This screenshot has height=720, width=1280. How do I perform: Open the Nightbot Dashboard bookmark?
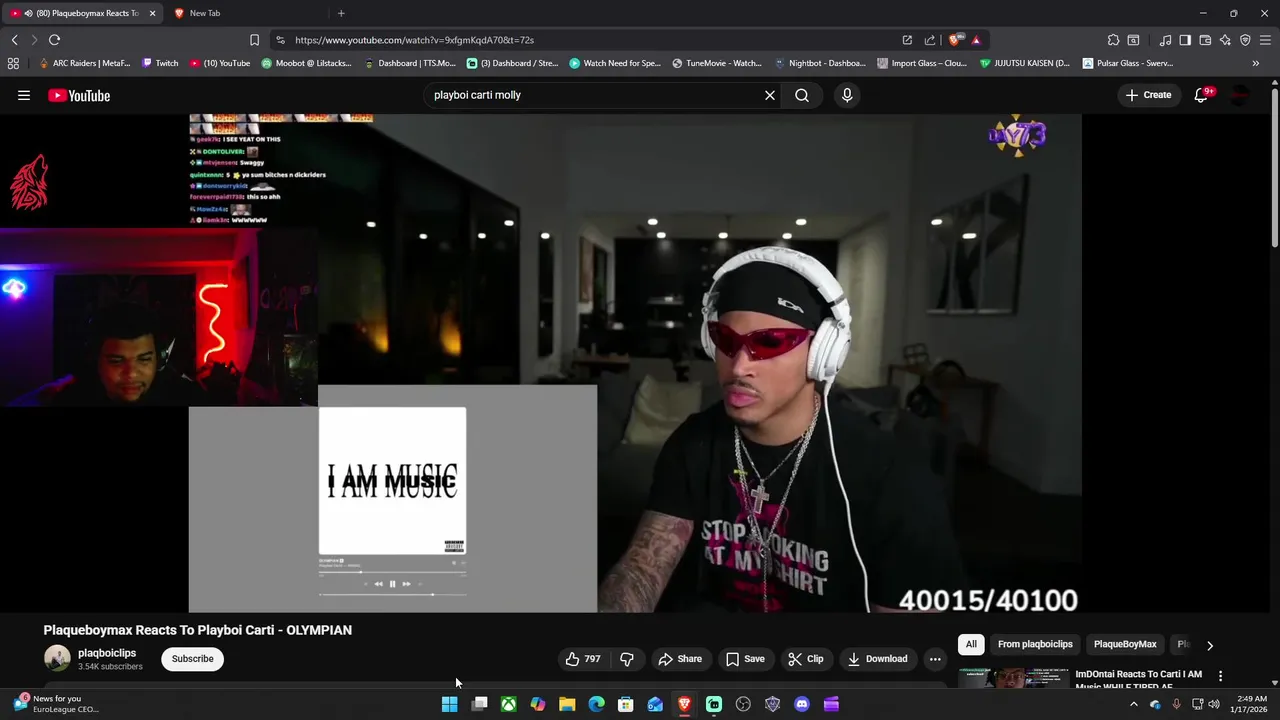pyautogui.click(x=820, y=63)
